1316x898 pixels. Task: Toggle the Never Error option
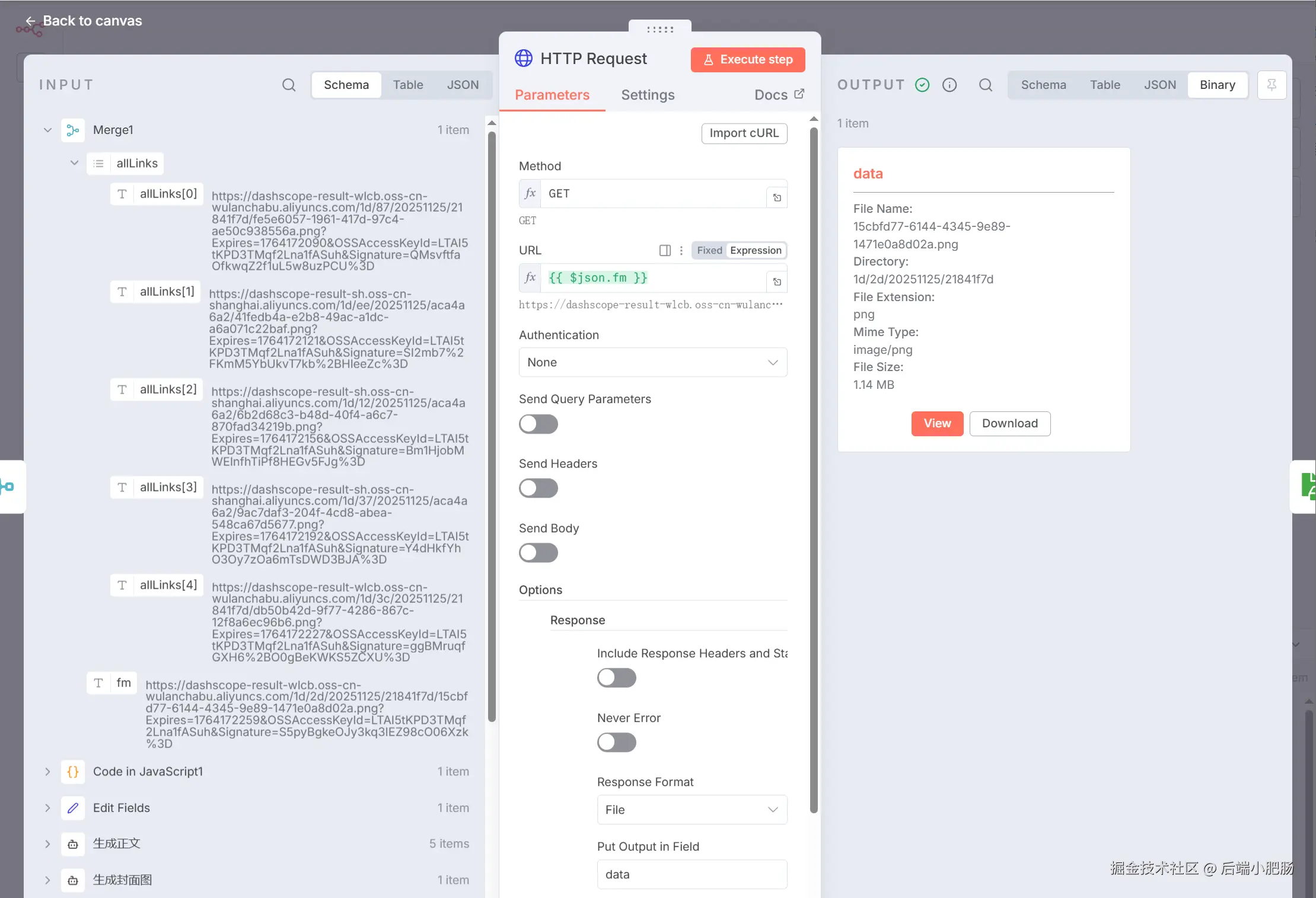click(616, 742)
